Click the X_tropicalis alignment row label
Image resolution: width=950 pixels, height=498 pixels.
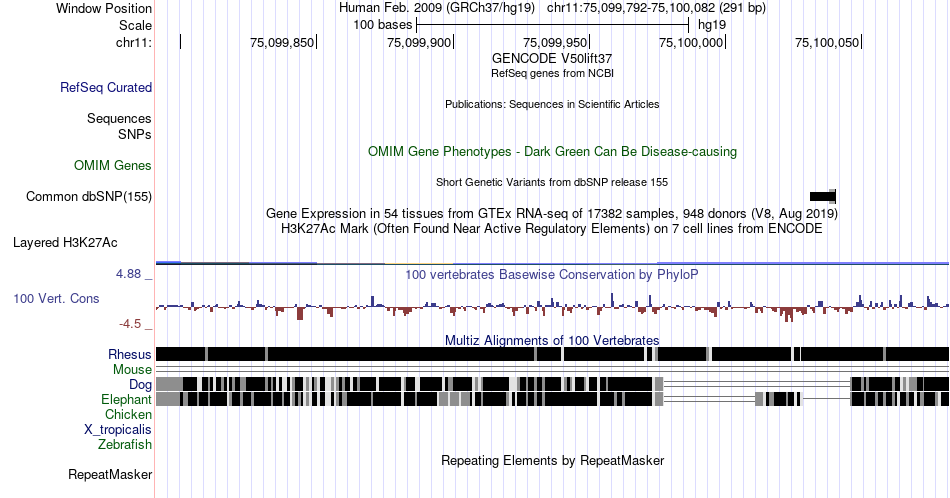[x=118, y=430]
